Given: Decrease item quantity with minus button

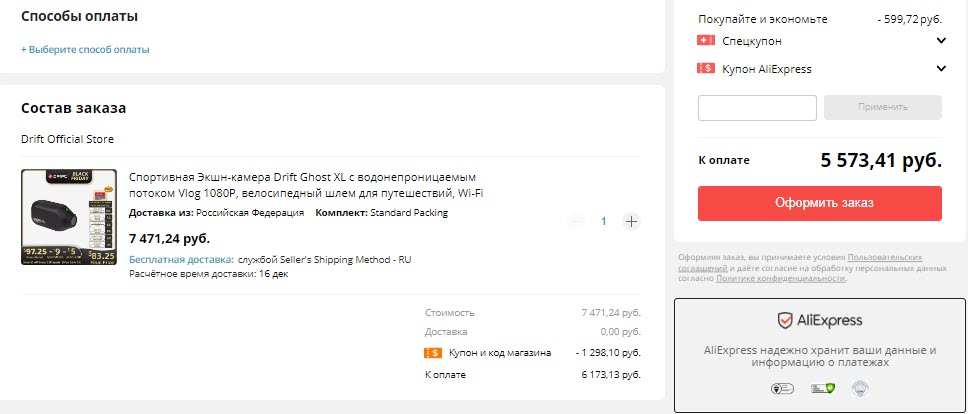Looking at the screenshot, I should (x=575, y=221).
